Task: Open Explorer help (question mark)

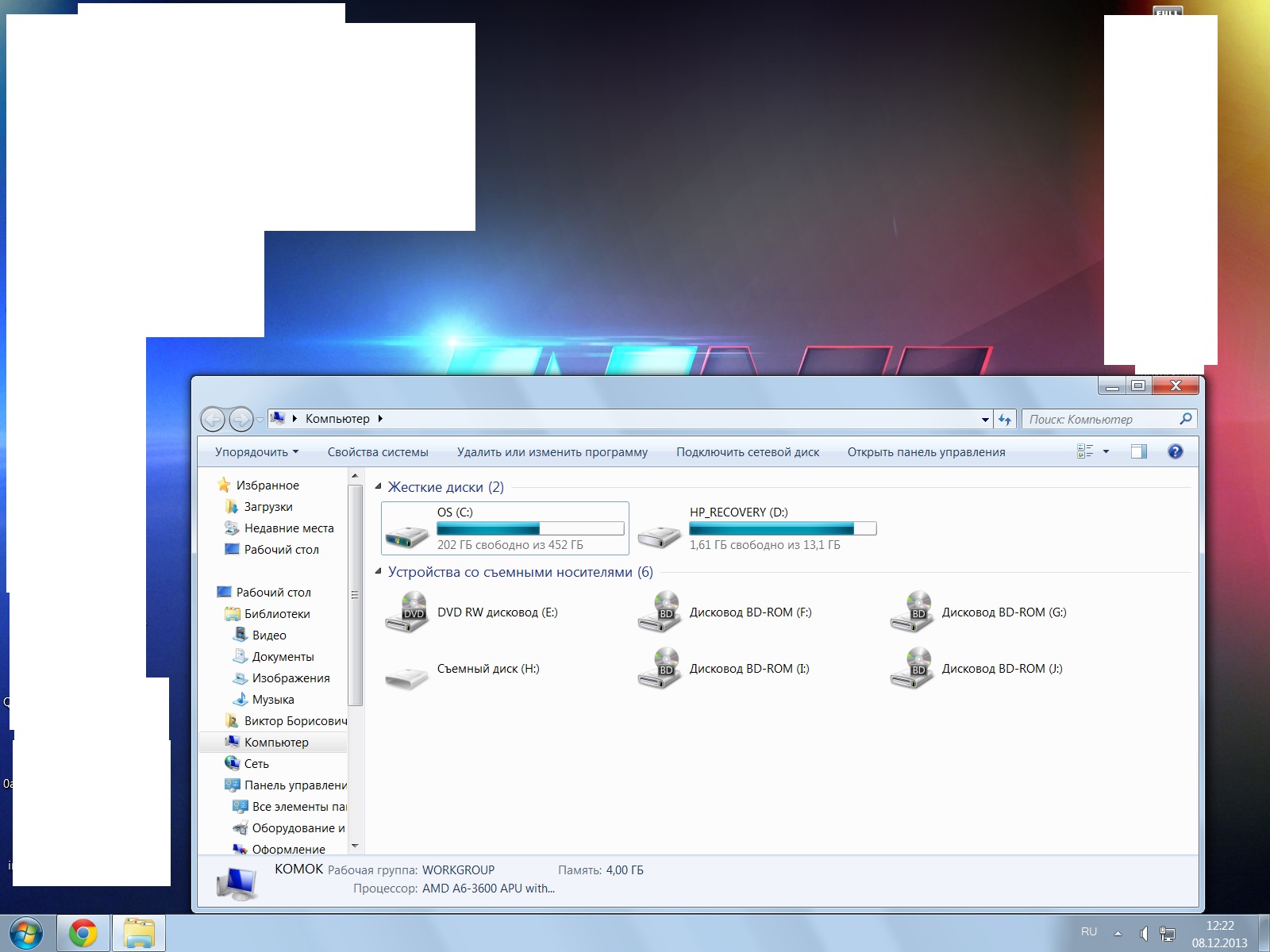Action: (1176, 451)
